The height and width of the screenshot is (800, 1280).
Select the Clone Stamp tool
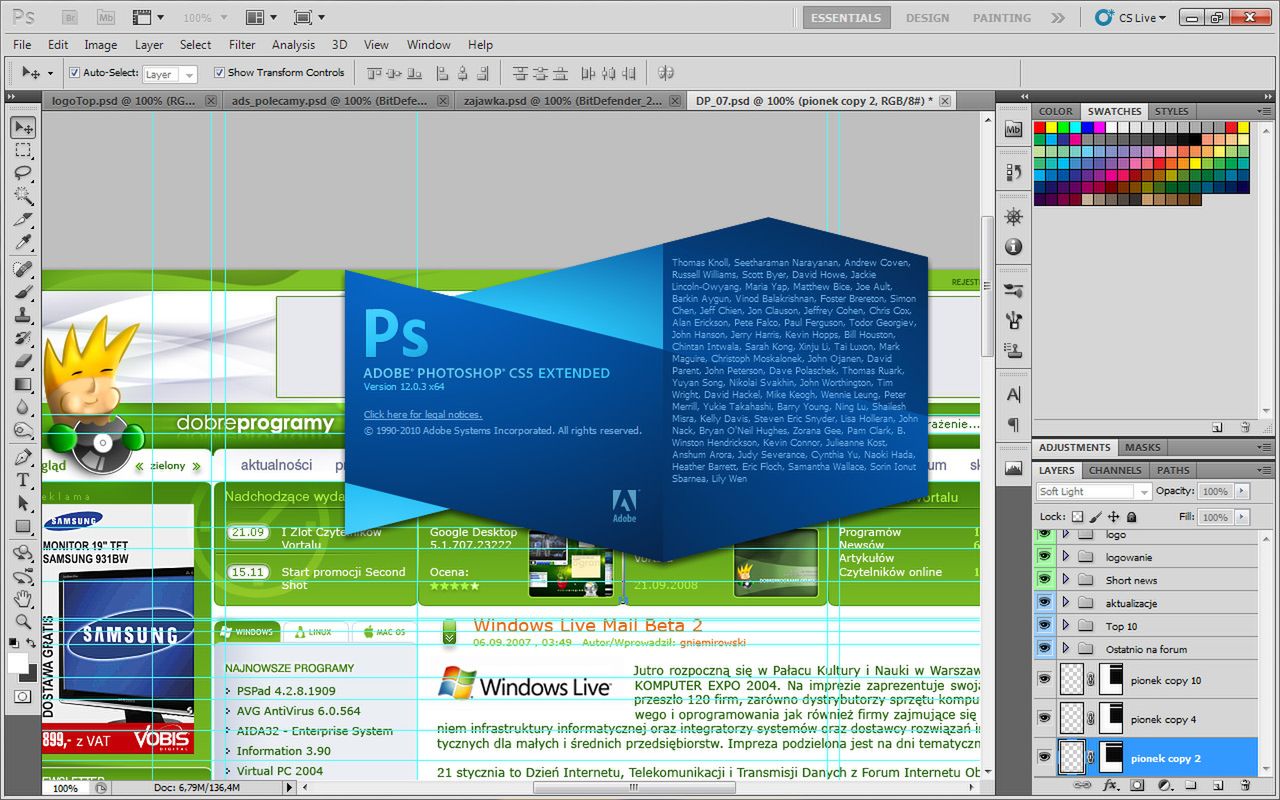pyautogui.click(x=23, y=316)
